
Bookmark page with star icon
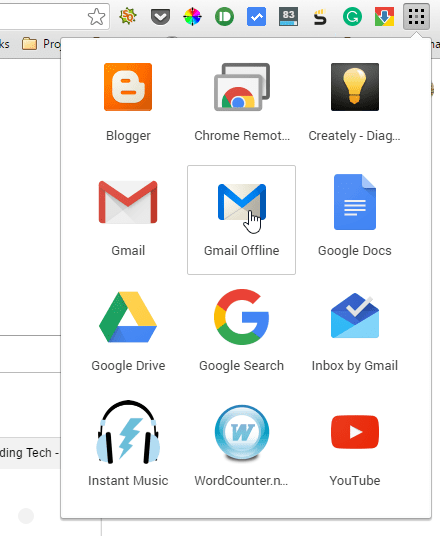[96, 16]
